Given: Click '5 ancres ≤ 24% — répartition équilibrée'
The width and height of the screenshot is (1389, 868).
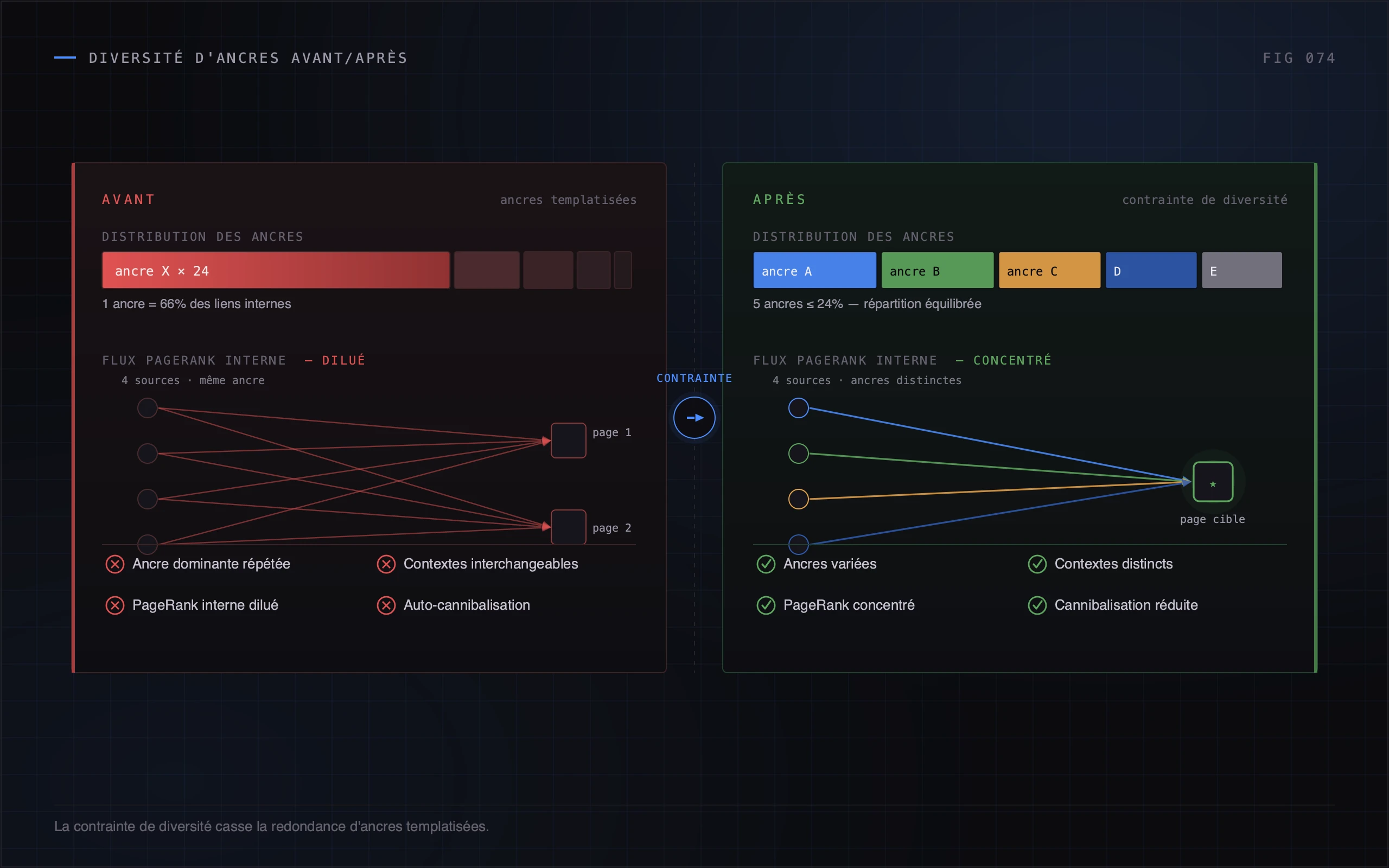Looking at the screenshot, I should click(867, 304).
